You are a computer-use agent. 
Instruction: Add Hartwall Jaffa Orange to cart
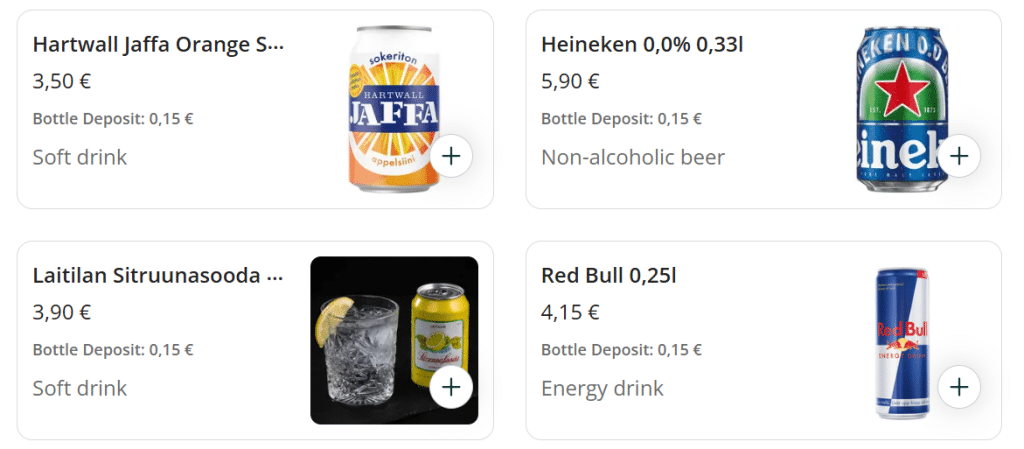point(451,156)
